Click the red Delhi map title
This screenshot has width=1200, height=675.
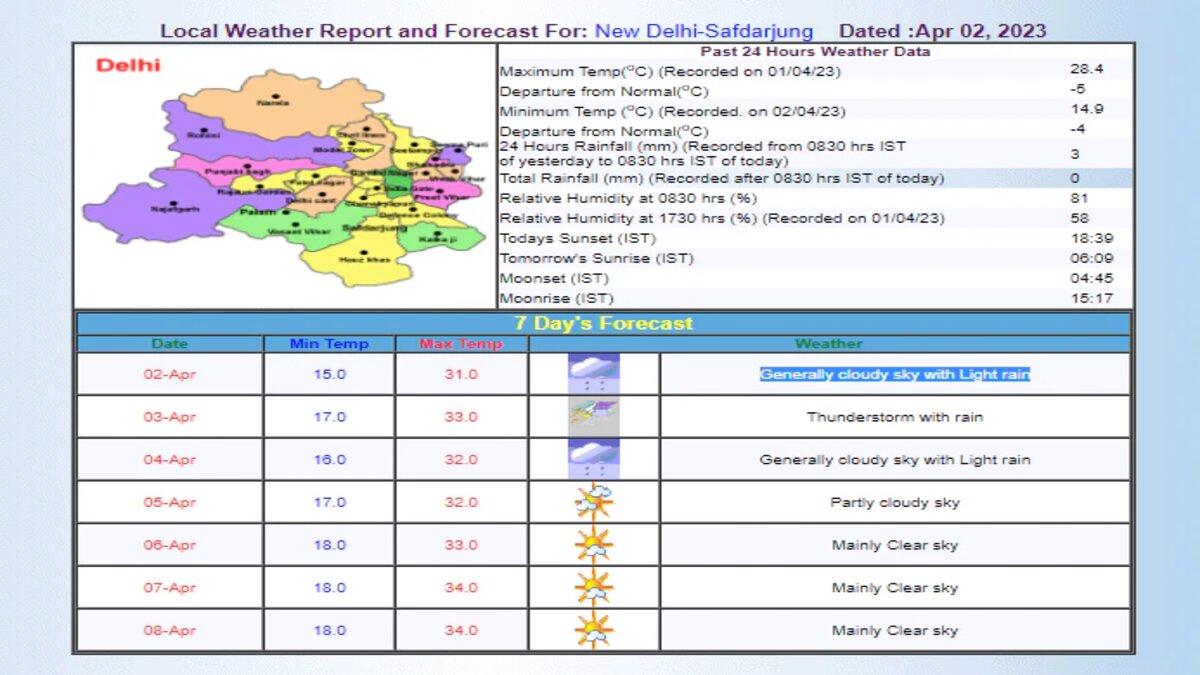click(128, 66)
